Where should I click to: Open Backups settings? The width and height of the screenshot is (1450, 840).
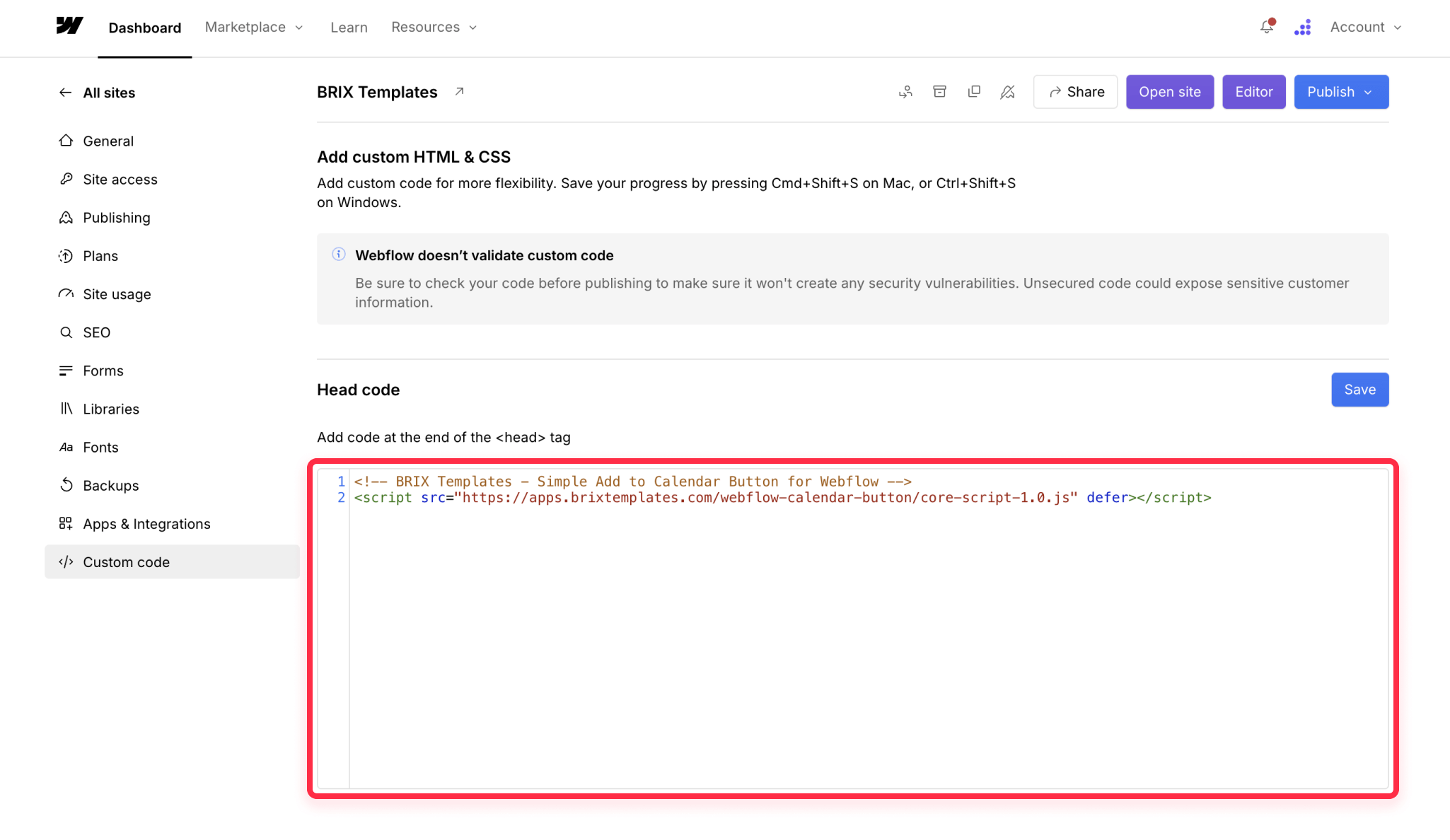[172, 485]
